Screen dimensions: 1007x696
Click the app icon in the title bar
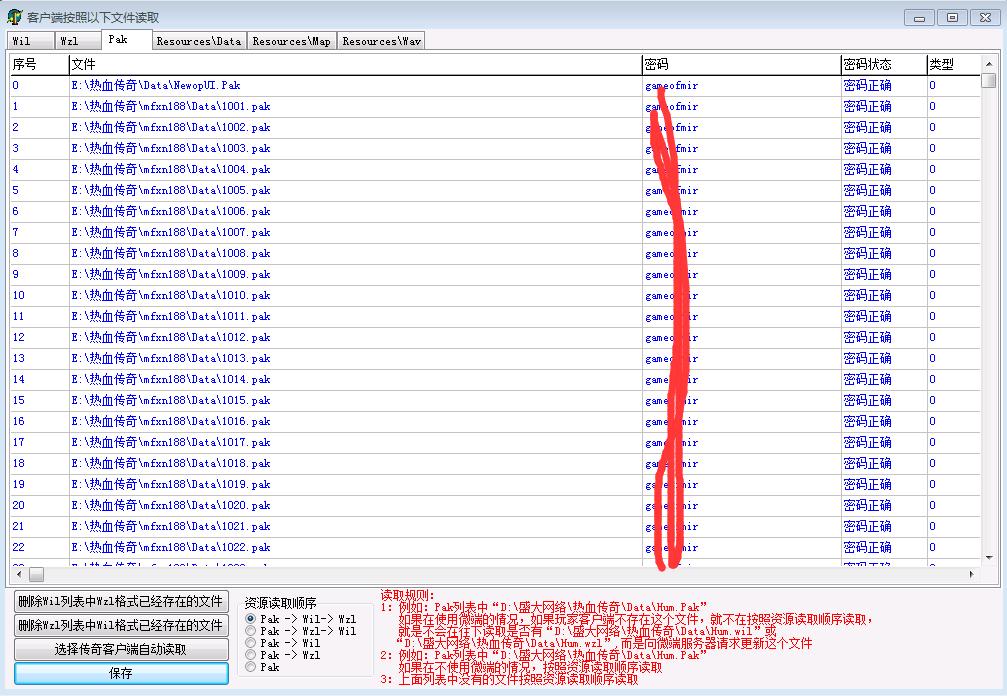coord(15,17)
